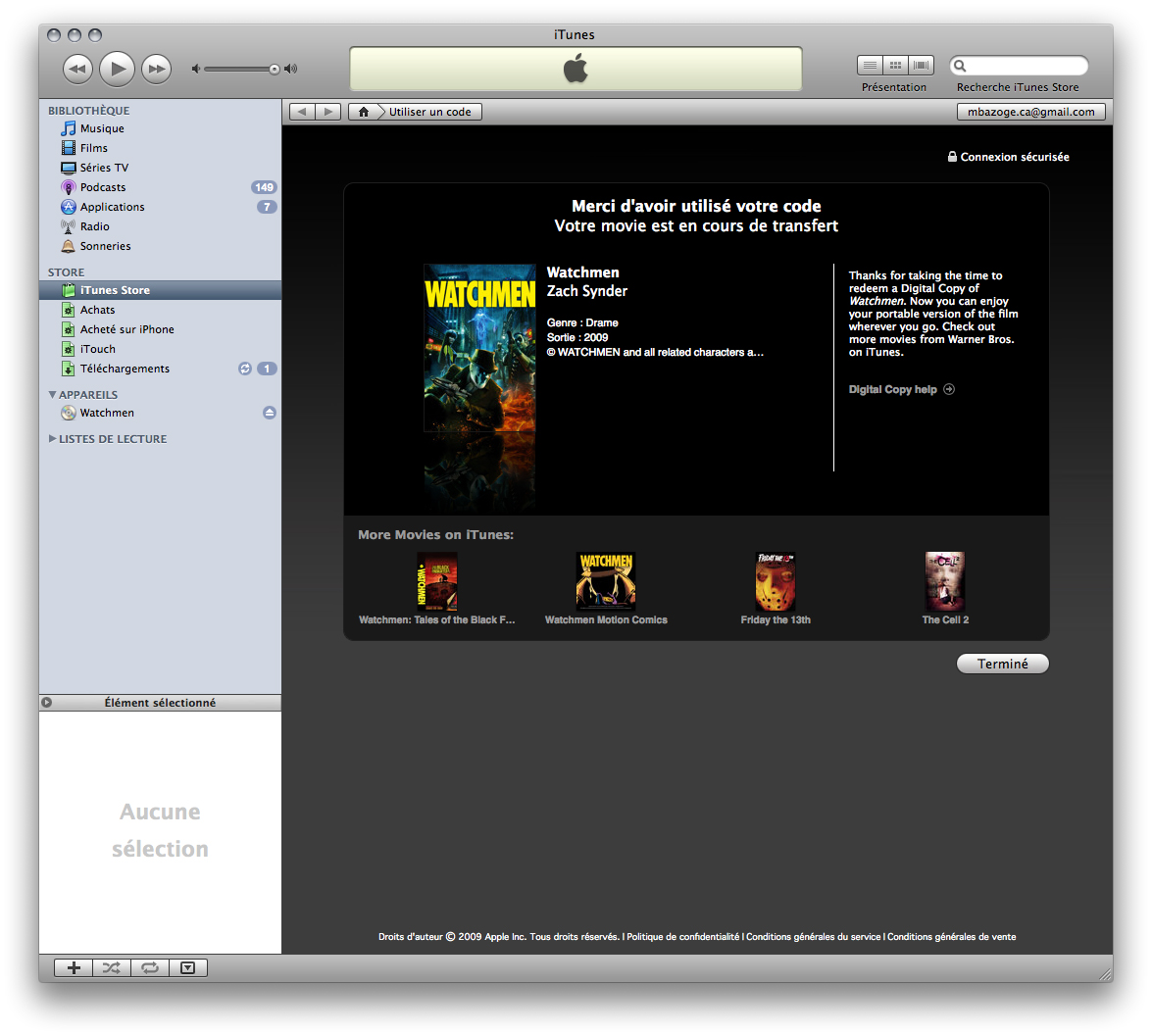Viewport: 1152px width, 1036px height.
Task: Collapse the APPAREILS section
Action: (52, 394)
